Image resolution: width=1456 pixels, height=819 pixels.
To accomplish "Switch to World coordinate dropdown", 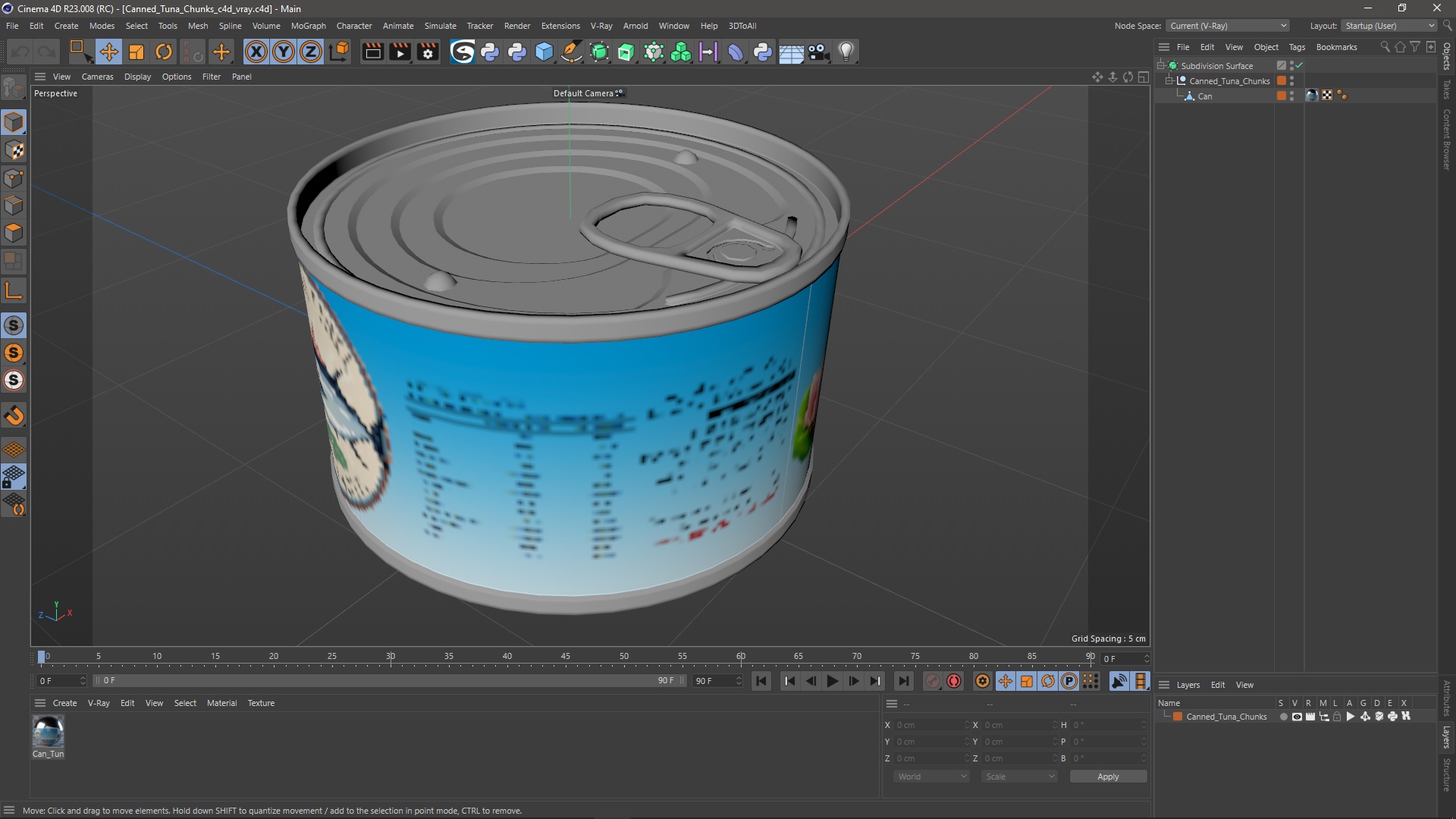I will click(x=929, y=776).
